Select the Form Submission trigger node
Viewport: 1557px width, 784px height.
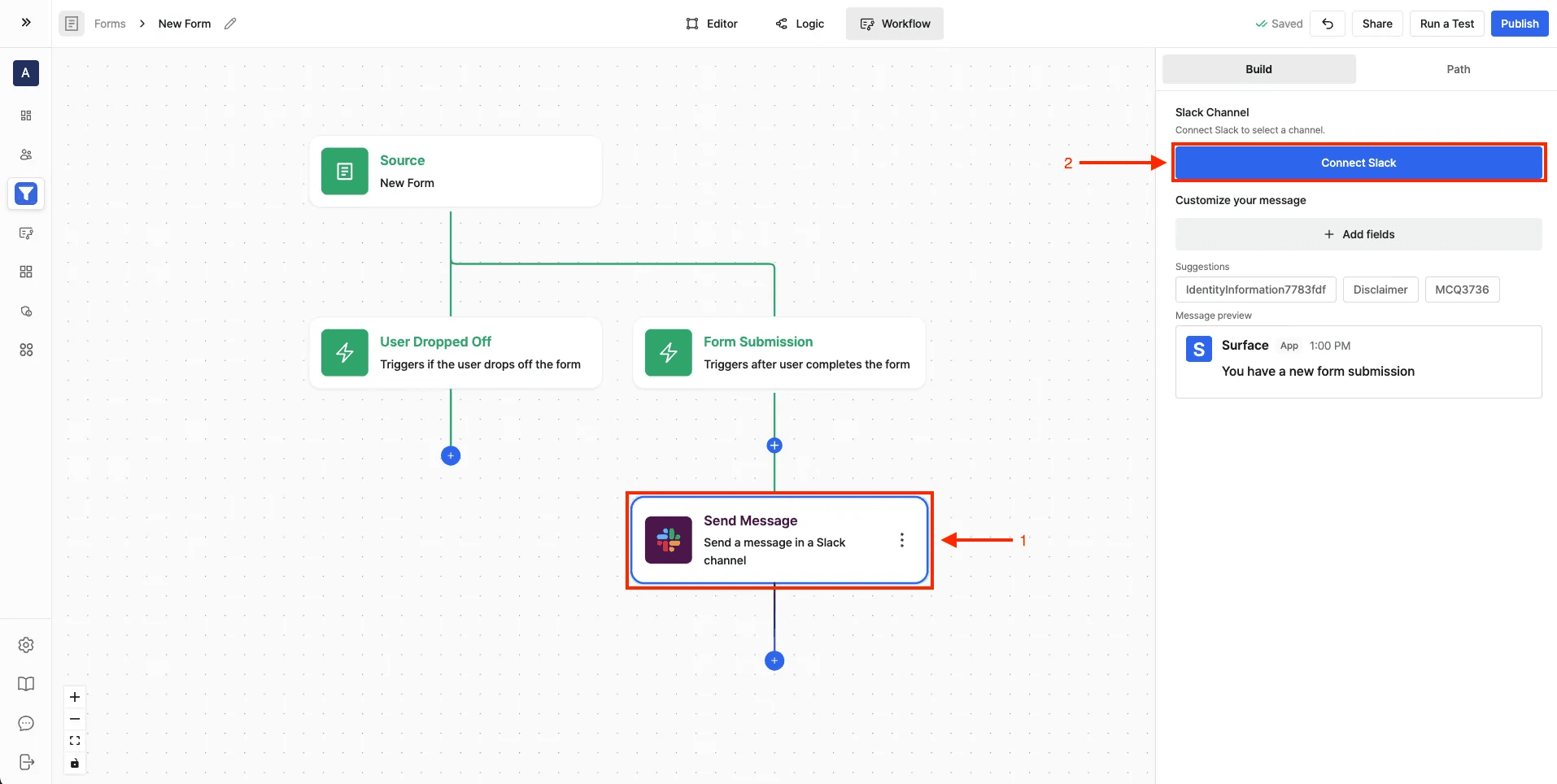tap(779, 353)
